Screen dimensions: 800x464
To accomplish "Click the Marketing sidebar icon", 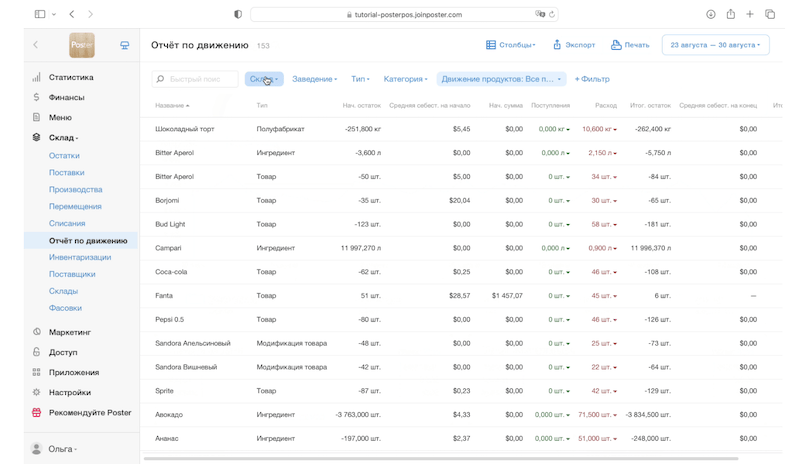I will [36, 332].
